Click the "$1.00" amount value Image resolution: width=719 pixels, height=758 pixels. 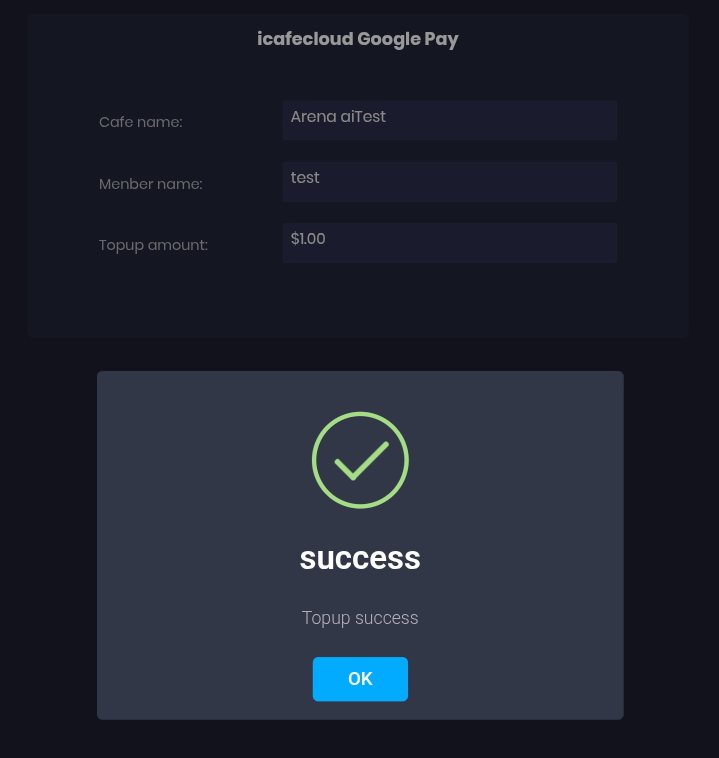point(308,239)
